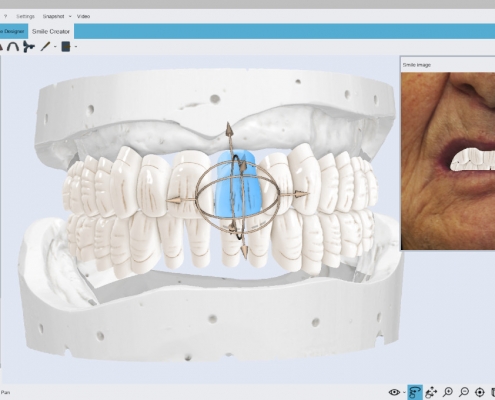Viewport: 495px width, 400px height.
Task: Open the Snapshot dropdown arrow
Action: 70,16
